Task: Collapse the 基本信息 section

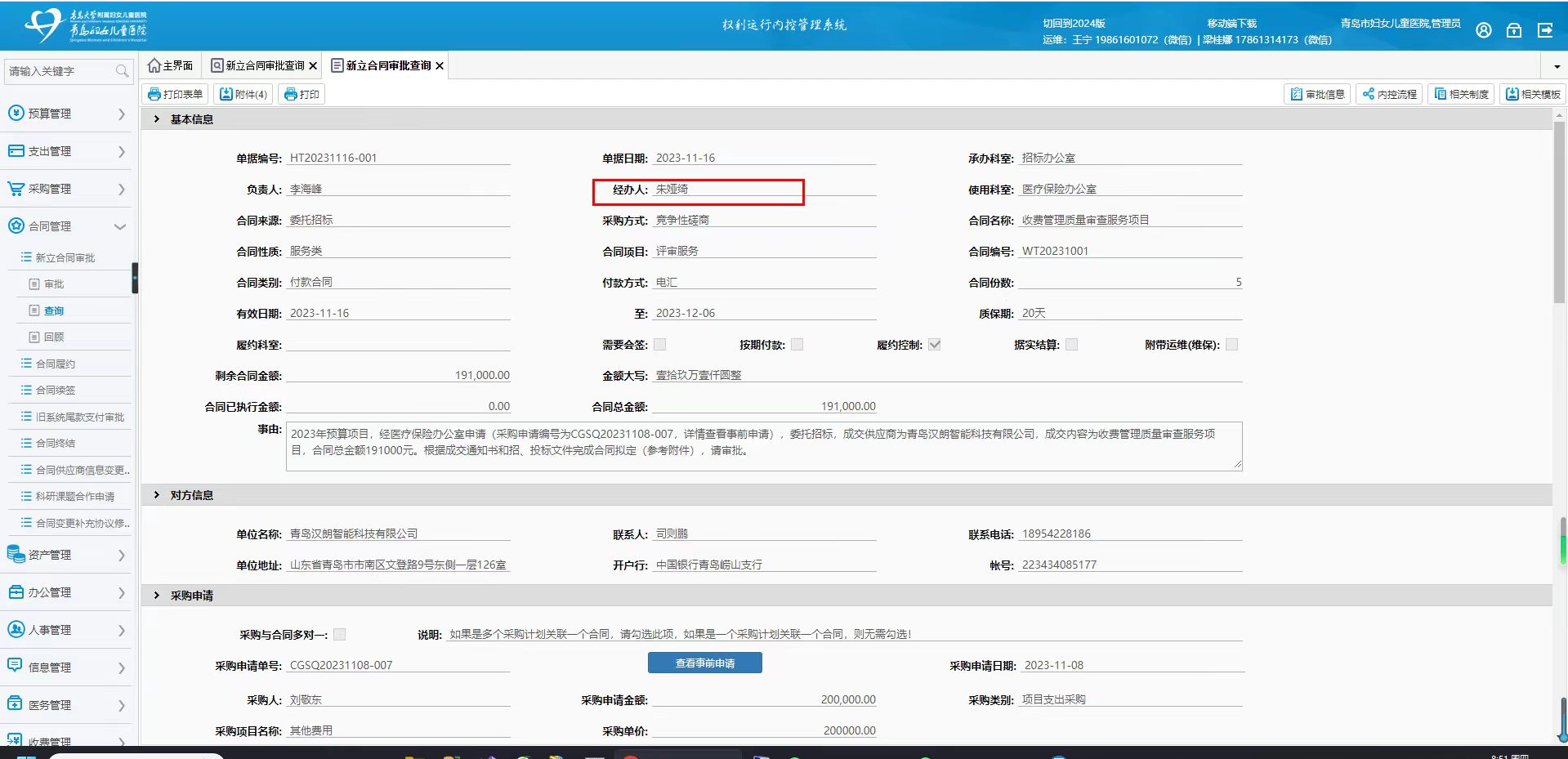Action: [x=156, y=119]
